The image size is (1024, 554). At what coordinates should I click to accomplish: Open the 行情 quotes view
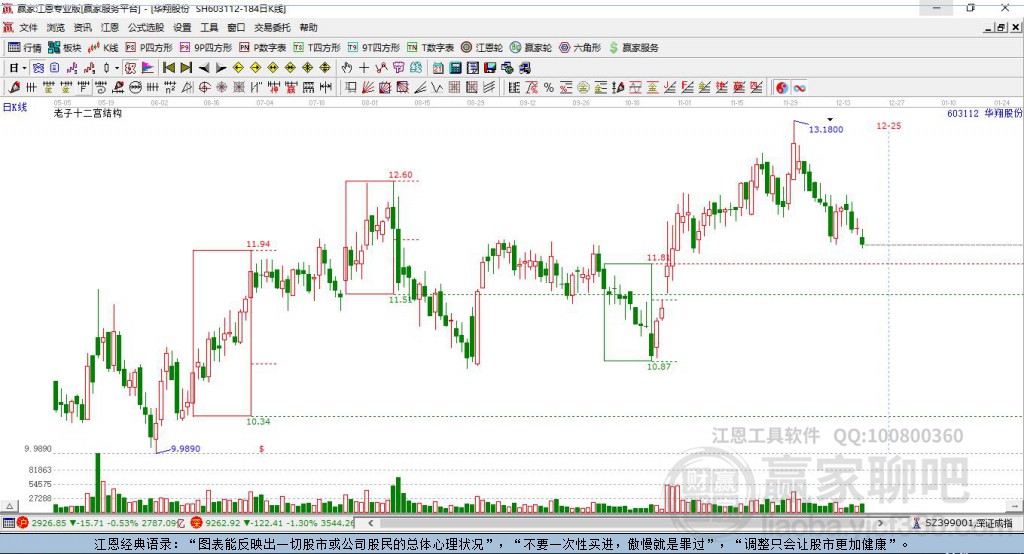[25, 48]
